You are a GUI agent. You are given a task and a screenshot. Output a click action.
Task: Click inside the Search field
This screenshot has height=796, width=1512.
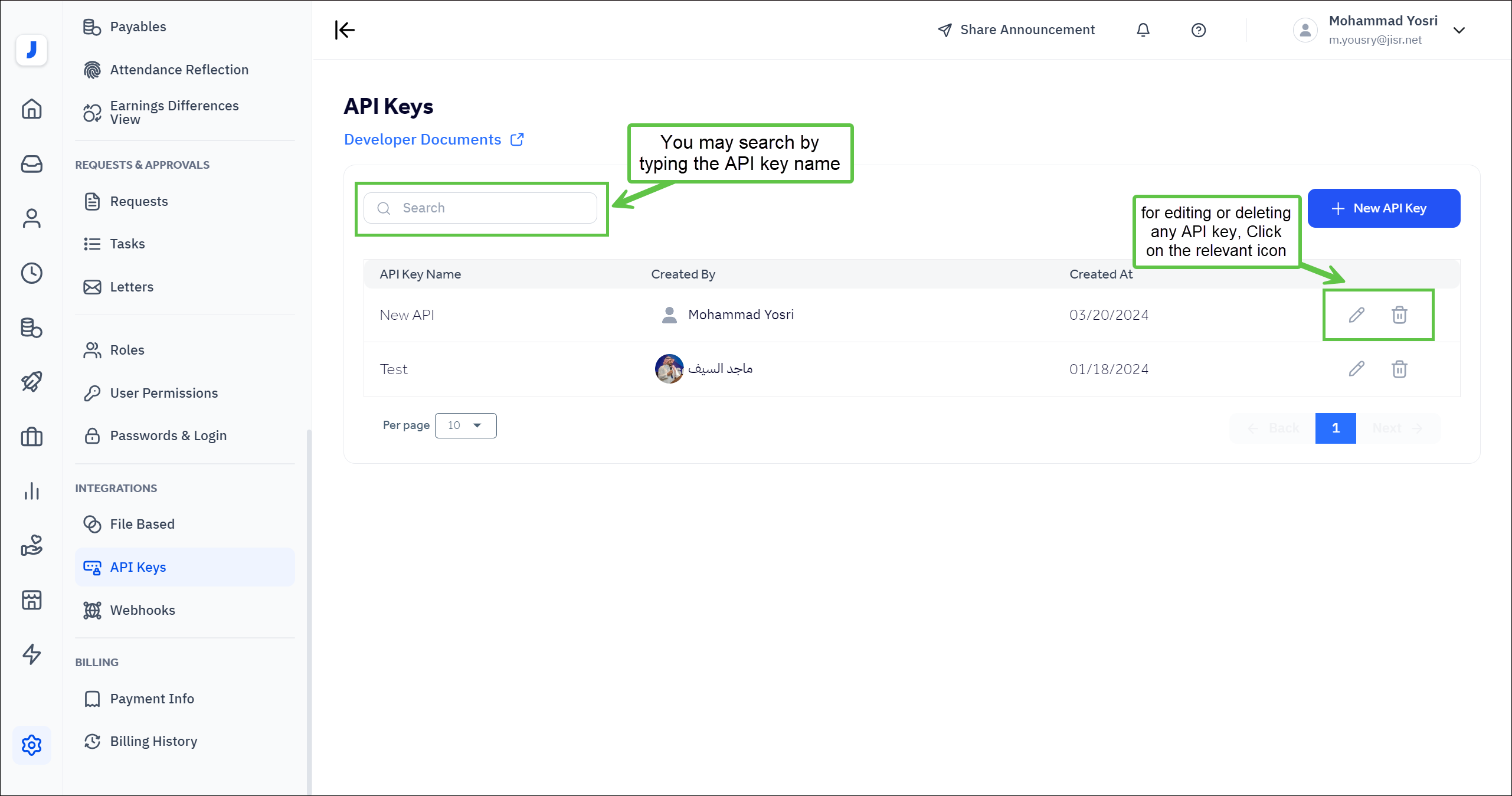[x=481, y=208]
